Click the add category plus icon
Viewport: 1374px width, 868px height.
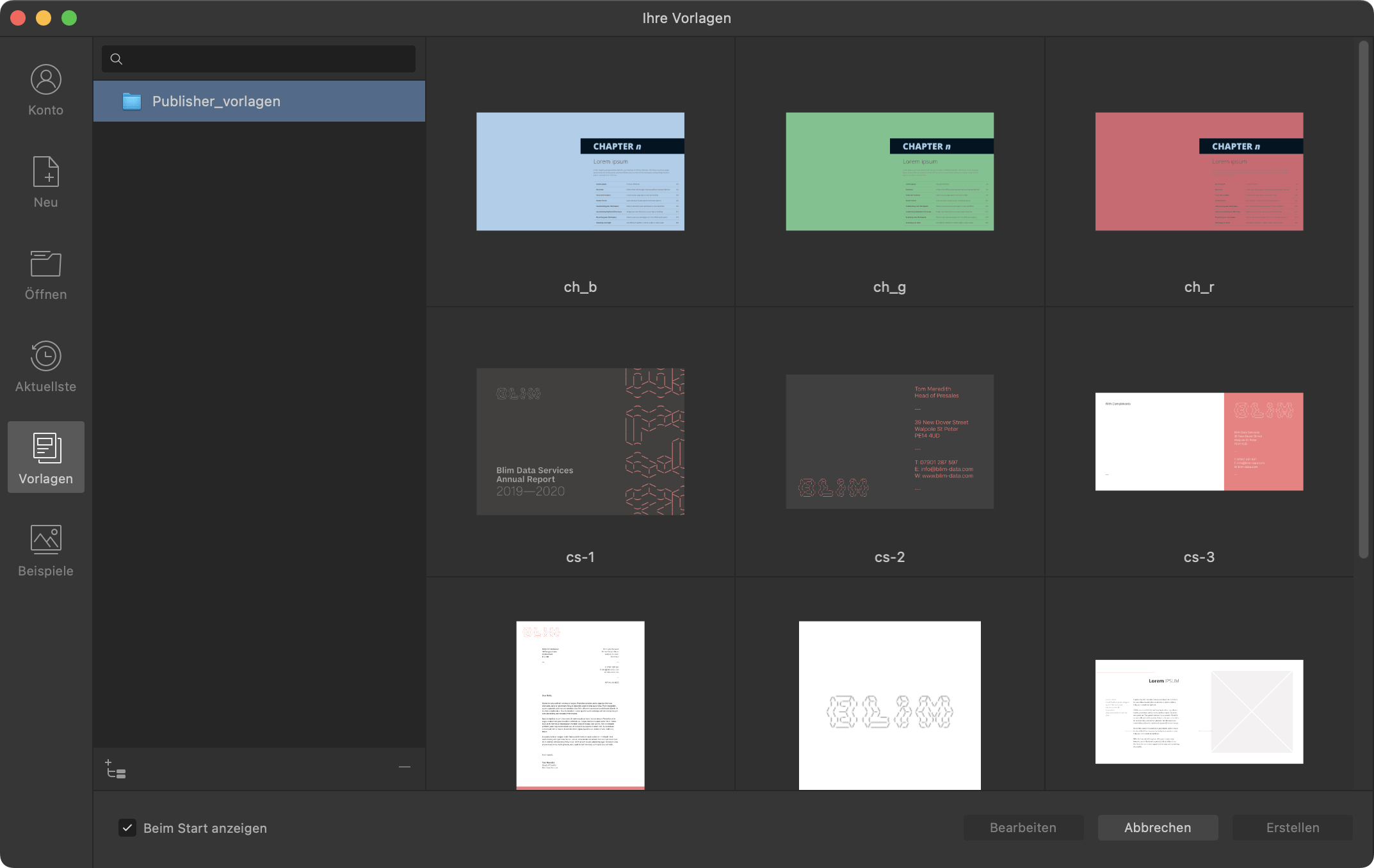(113, 767)
